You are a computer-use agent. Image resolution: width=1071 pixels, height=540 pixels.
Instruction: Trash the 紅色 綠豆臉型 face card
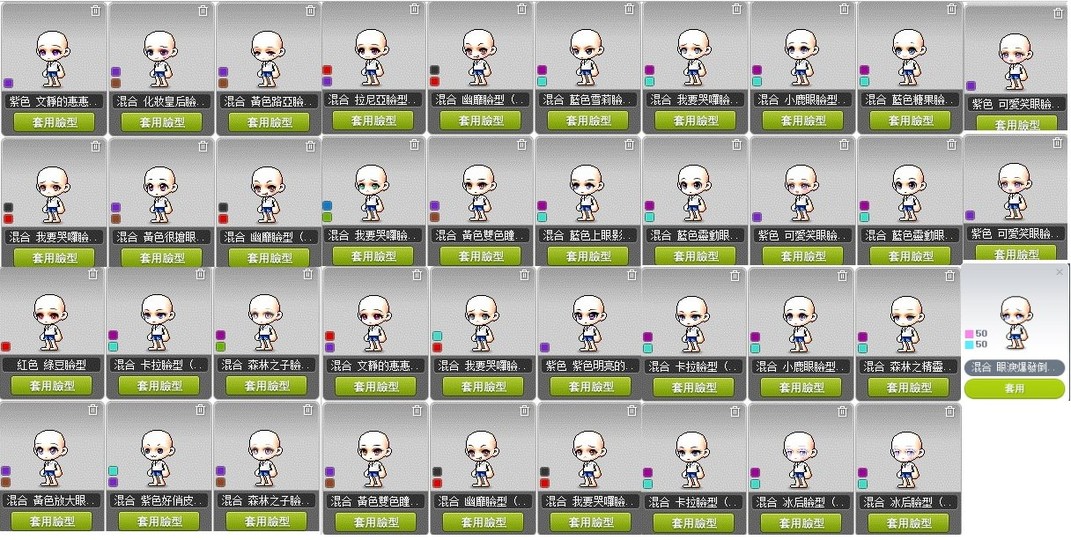coord(93,274)
